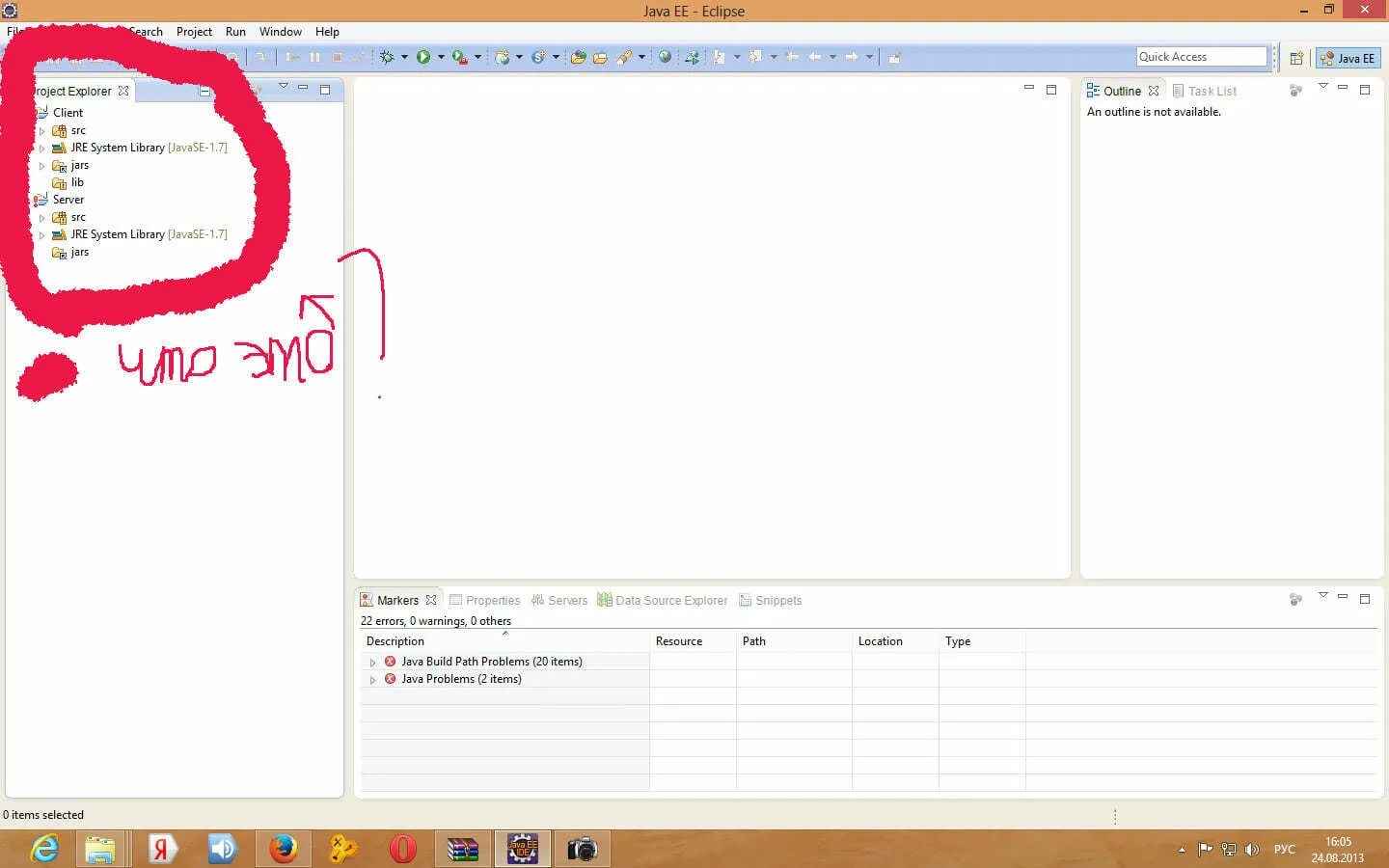The height and width of the screenshot is (868, 1389).
Task: Expand the Client src folder
Action: [x=41, y=131]
